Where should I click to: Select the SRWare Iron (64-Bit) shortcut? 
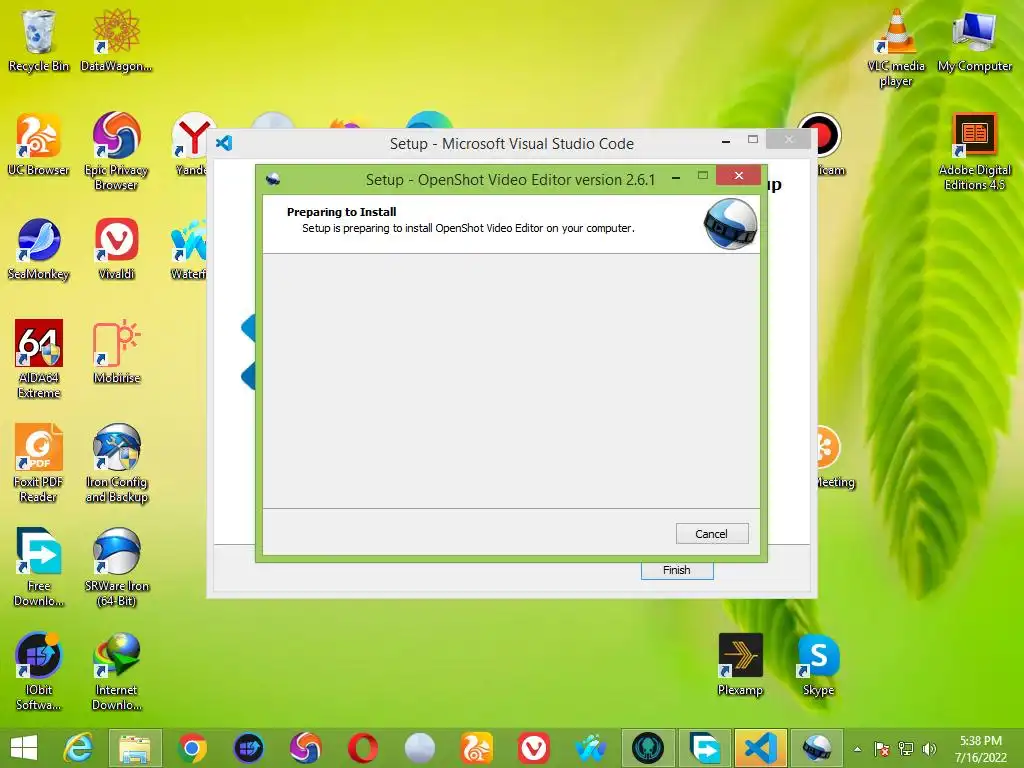pos(116,567)
